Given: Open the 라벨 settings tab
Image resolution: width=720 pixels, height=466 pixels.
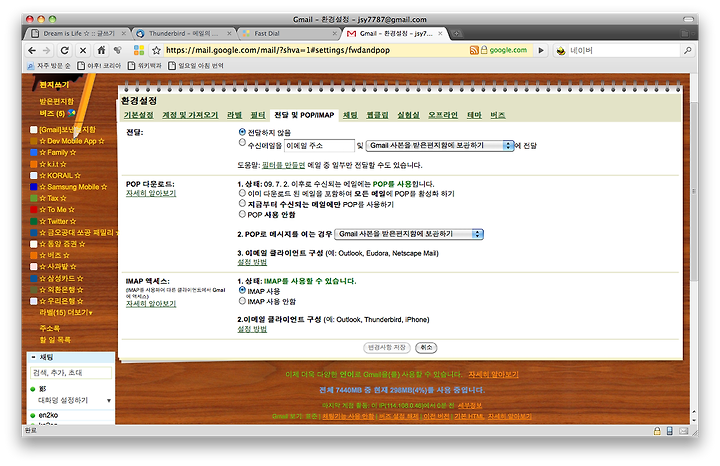Looking at the screenshot, I should pos(234,115).
